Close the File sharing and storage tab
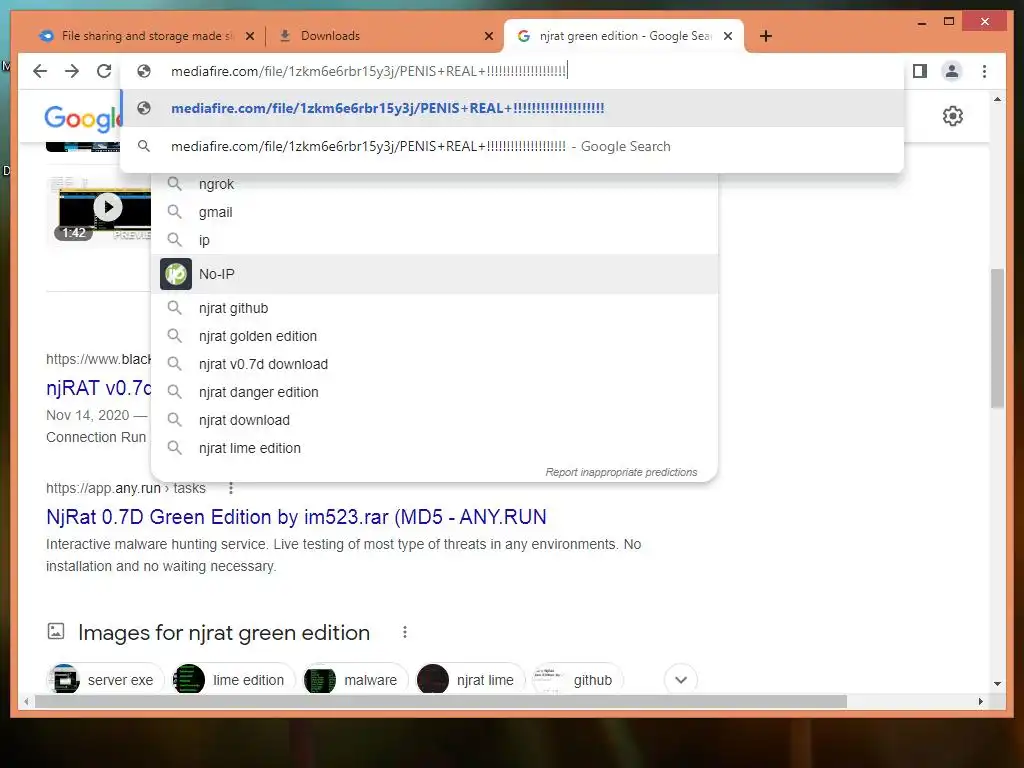Screen dimensions: 1024x768 click(x=249, y=37)
